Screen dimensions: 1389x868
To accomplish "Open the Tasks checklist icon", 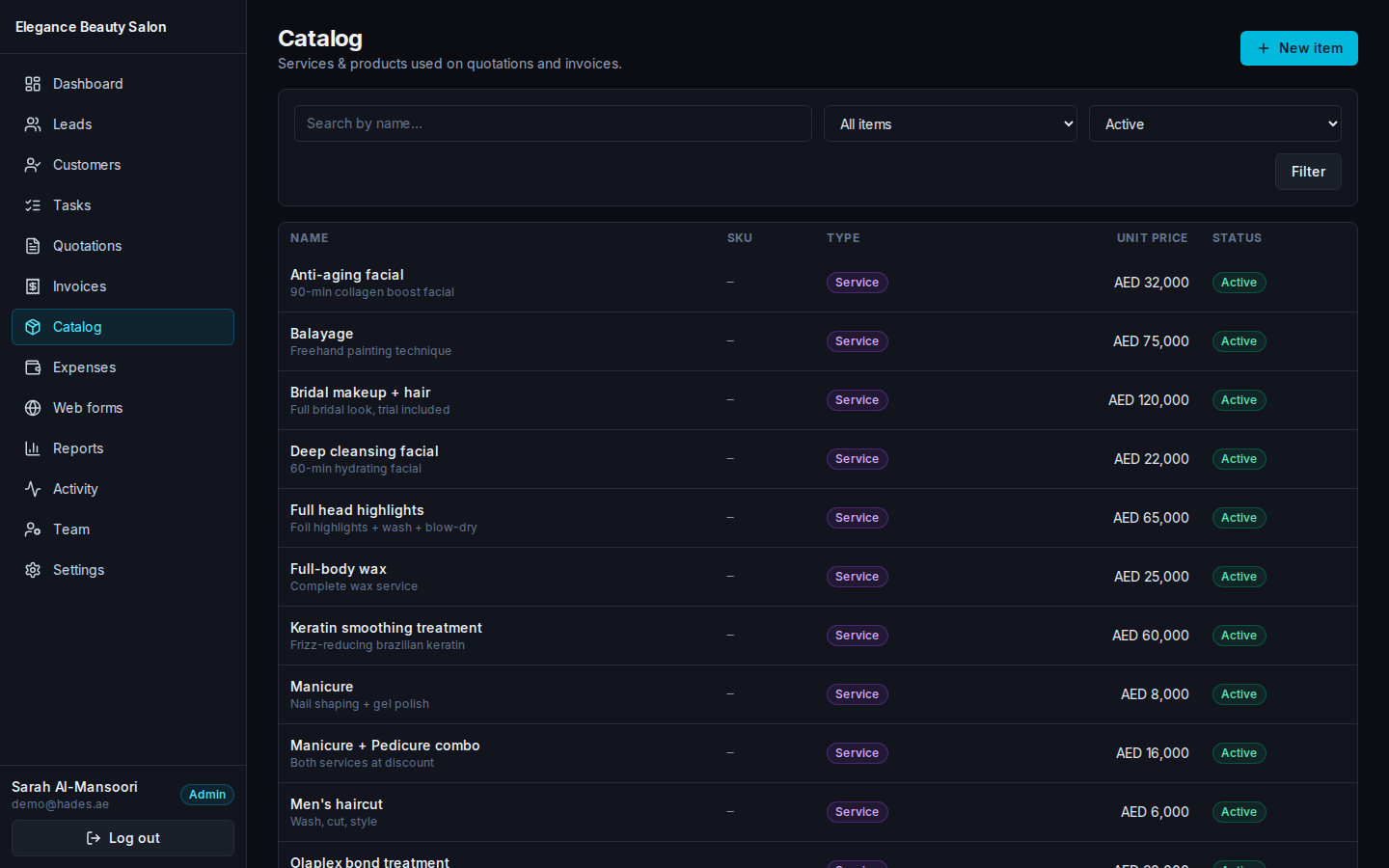I will [33, 205].
